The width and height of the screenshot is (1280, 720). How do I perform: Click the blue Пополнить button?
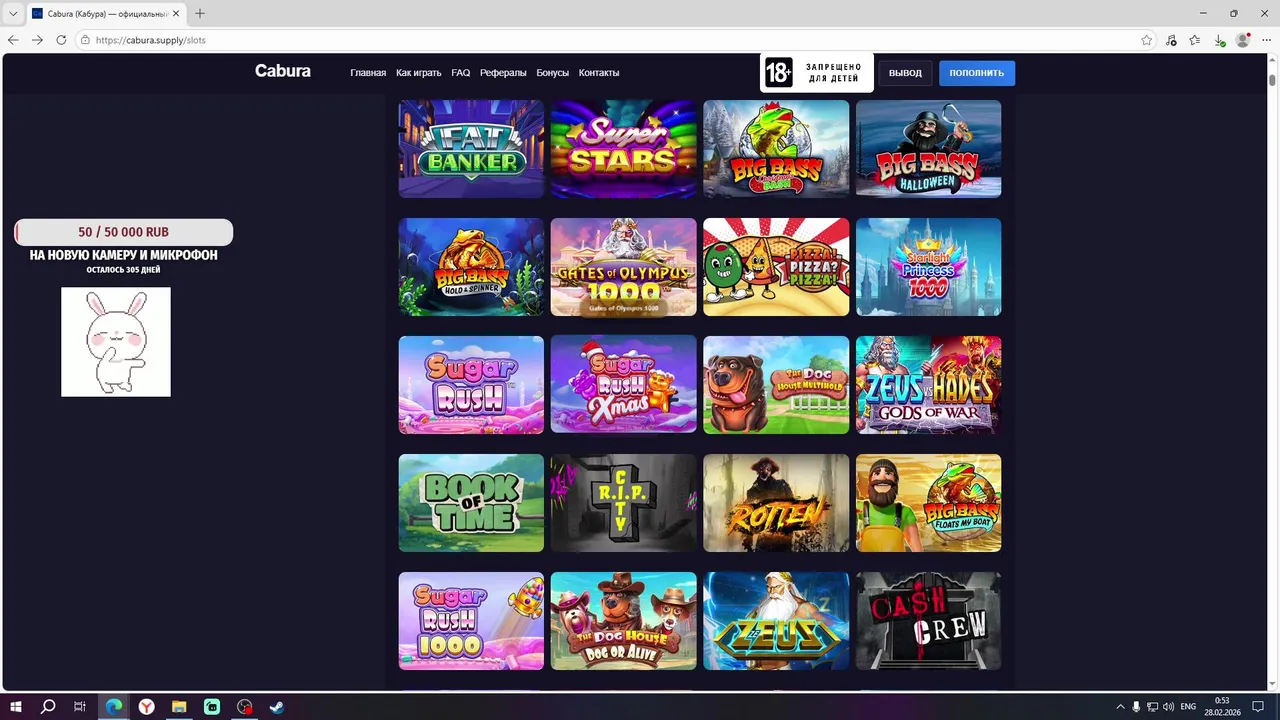pos(977,72)
